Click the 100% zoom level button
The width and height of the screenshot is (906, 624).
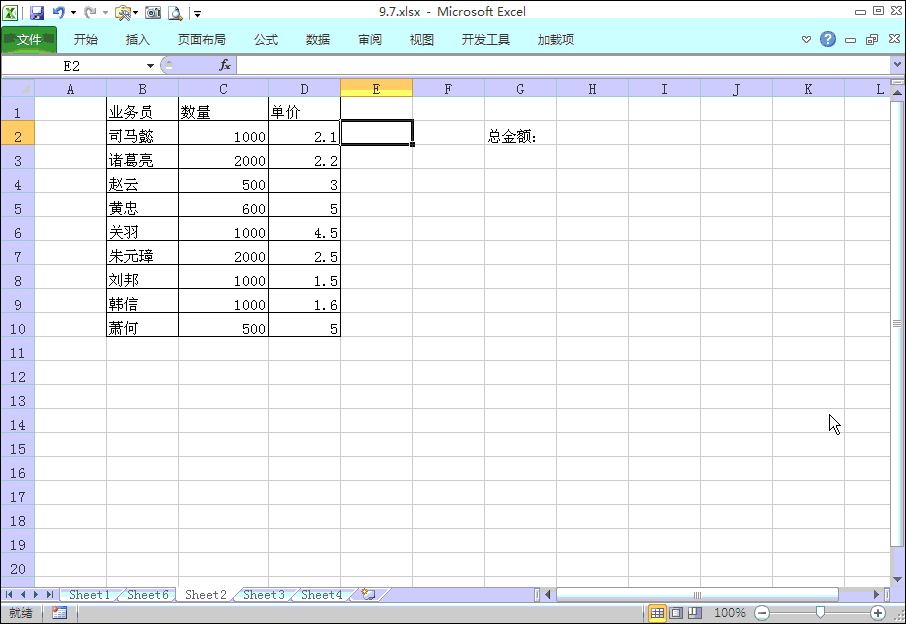click(729, 612)
